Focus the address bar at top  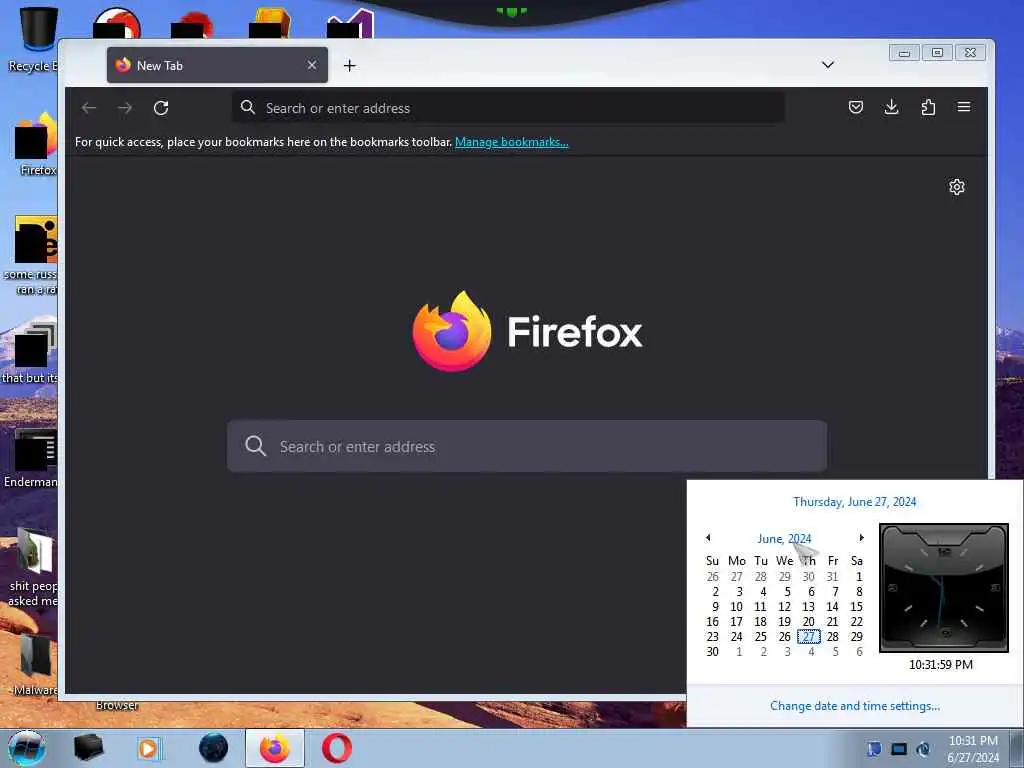click(508, 108)
